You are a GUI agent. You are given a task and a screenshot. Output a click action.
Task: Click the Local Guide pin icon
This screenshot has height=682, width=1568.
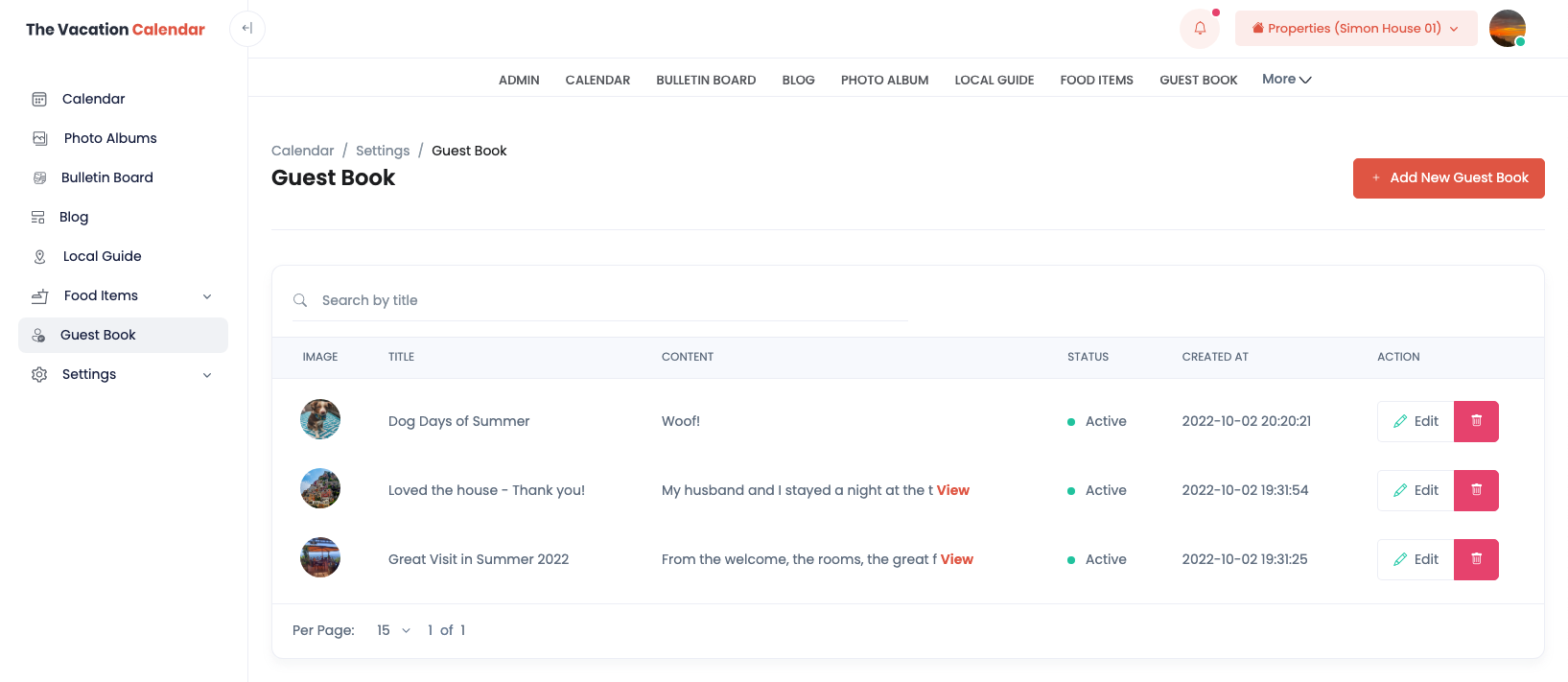(x=39, y=256)
